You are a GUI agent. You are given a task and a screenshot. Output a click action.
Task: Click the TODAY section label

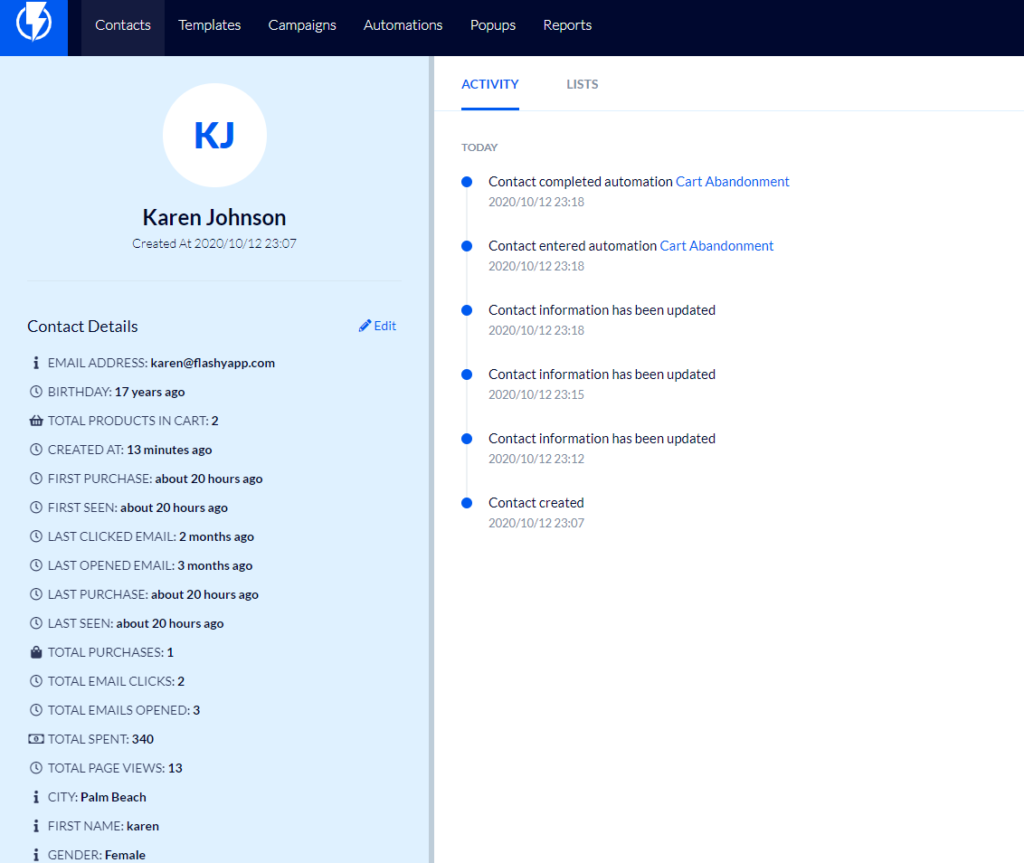[479, 147]
